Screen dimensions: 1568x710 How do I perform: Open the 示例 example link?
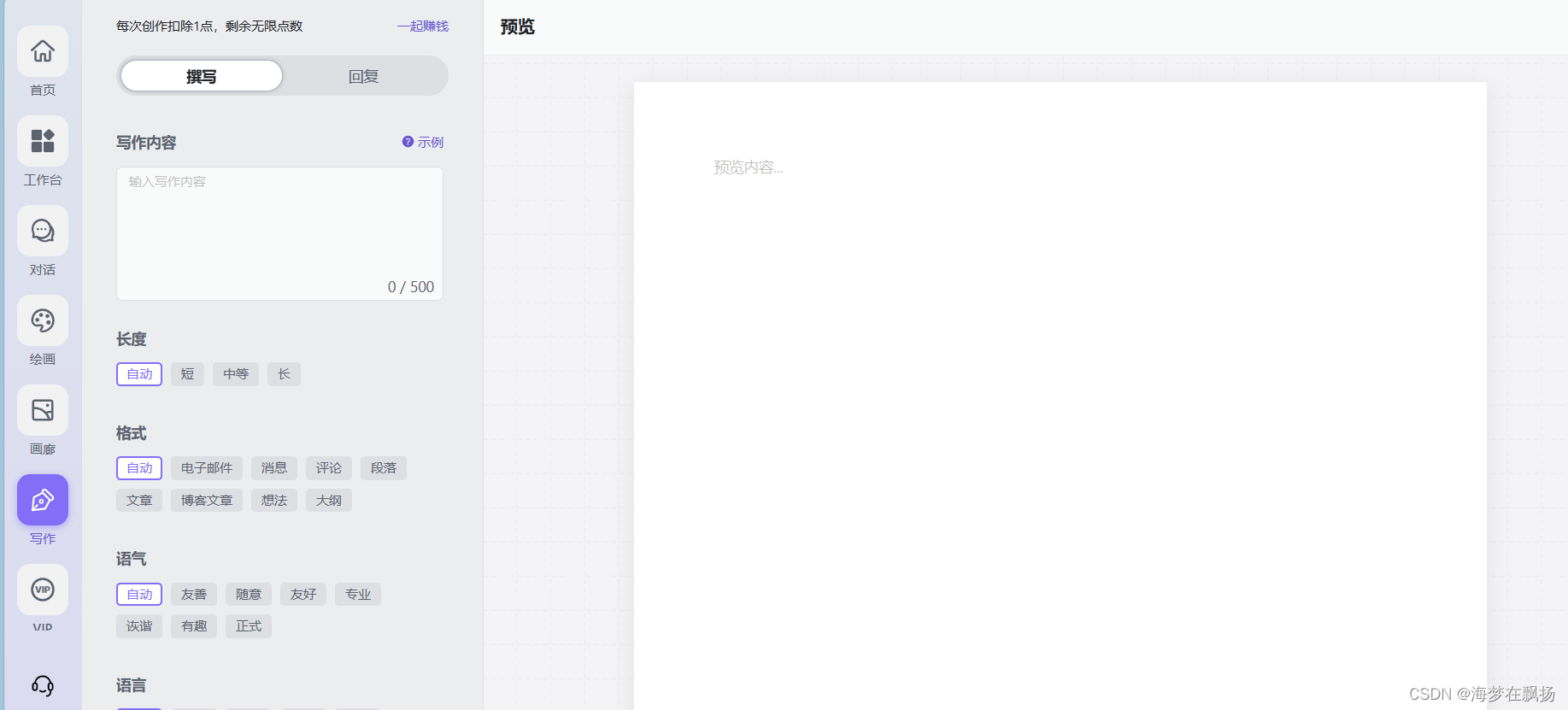click(x=431, y=142)
